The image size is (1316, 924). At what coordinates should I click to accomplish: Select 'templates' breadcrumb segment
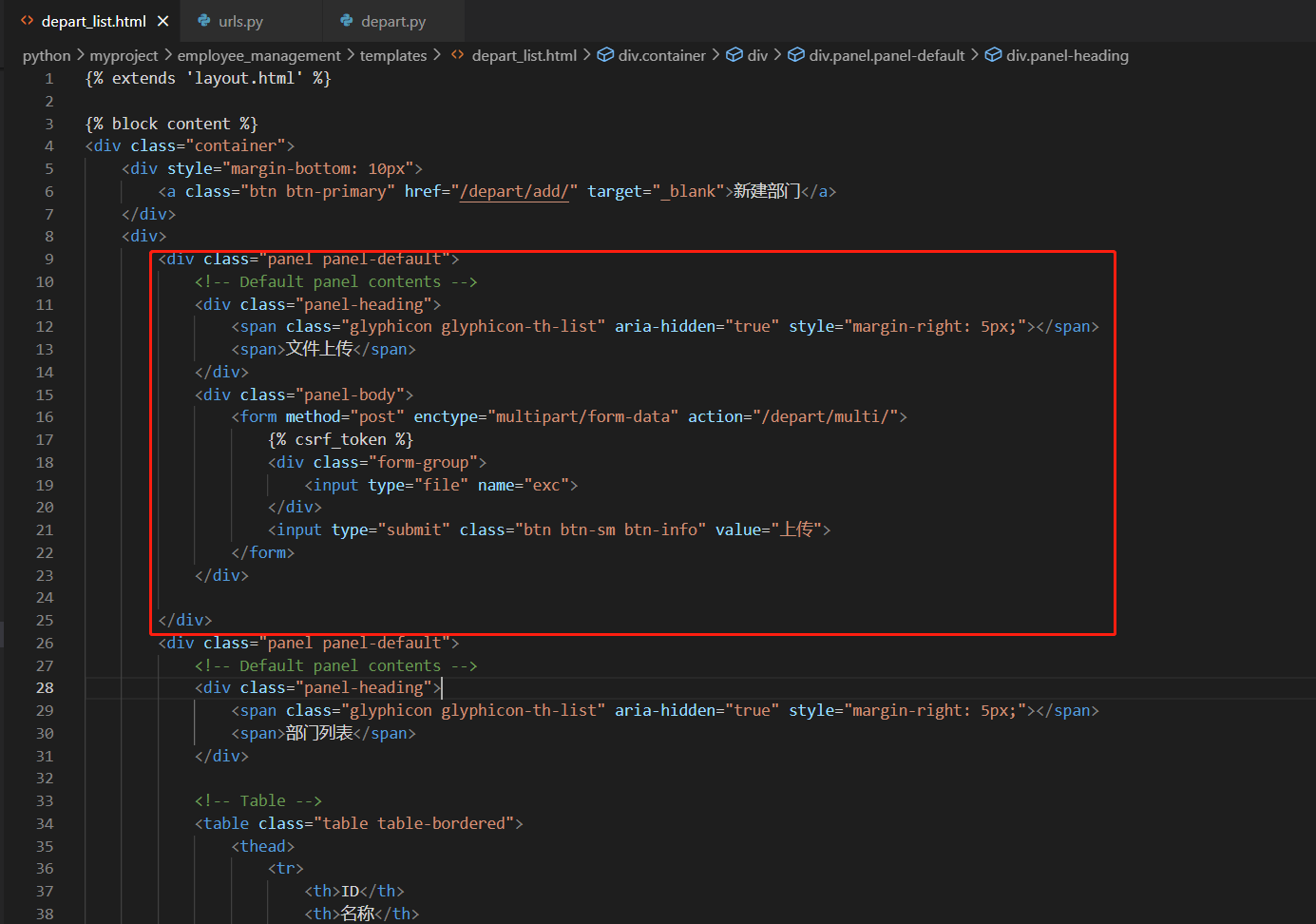393,55
